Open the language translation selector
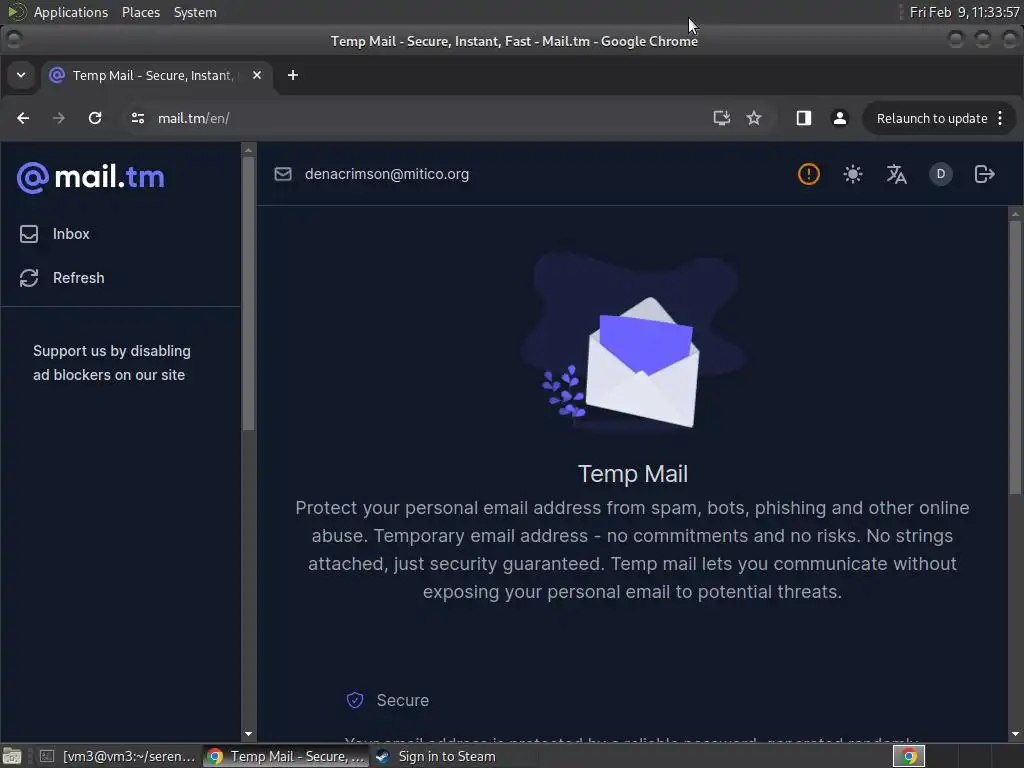Screen dimensions: 1024x768 (896, 174)
